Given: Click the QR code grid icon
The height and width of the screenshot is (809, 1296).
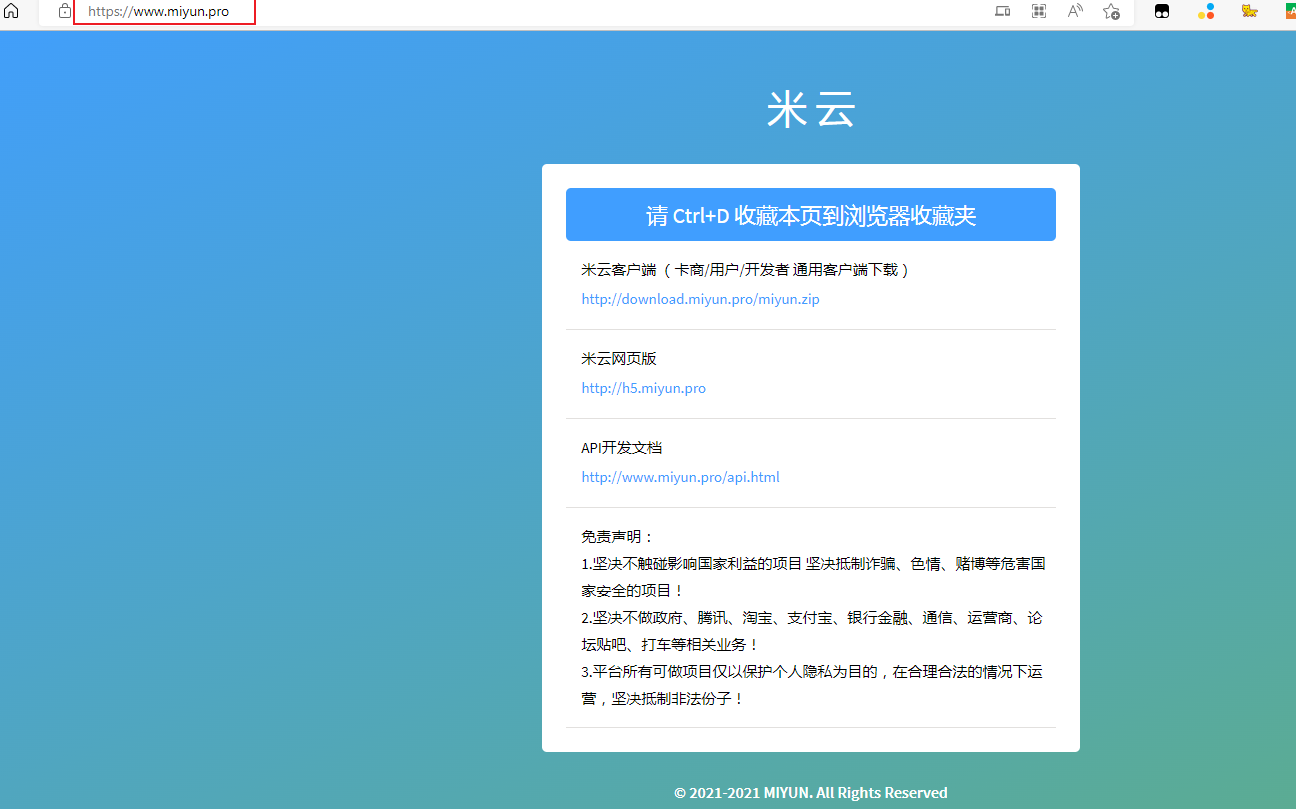Looking at the screenshot, I should 1039,11.
